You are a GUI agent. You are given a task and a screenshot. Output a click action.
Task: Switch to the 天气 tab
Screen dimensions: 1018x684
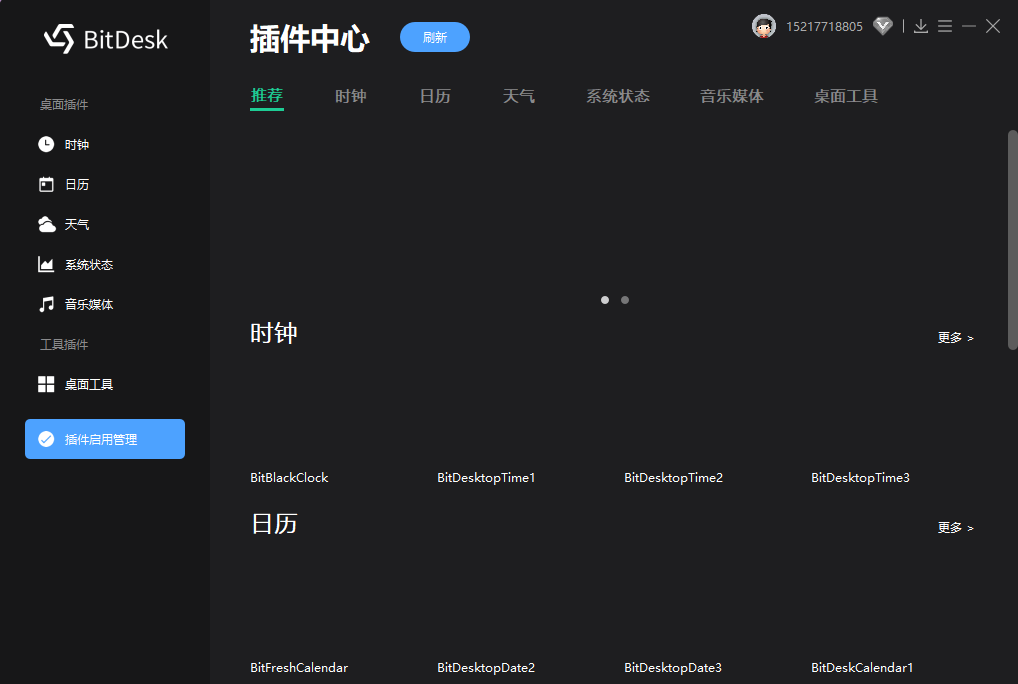[519, 96]
